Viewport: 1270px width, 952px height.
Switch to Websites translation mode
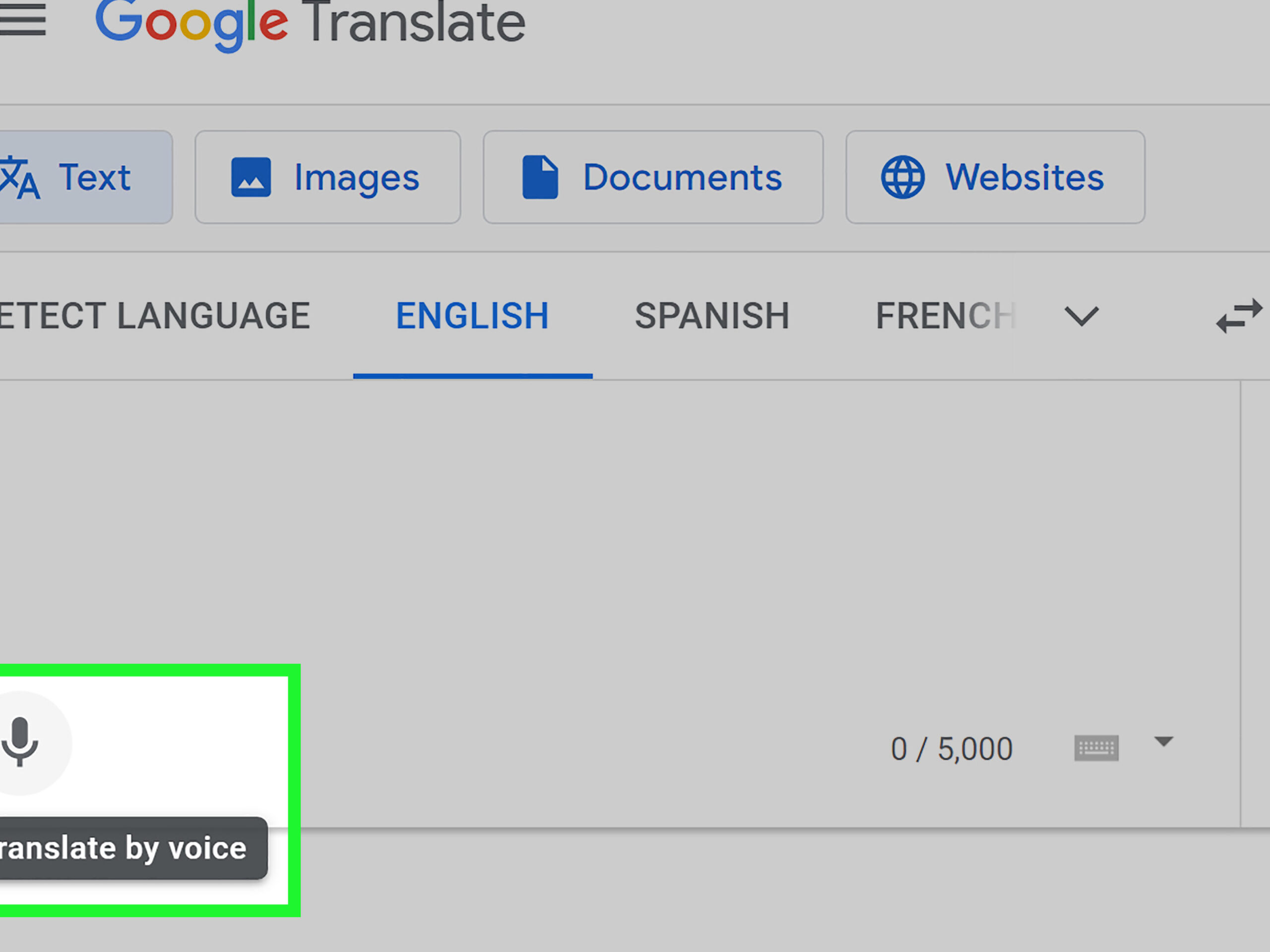point(995,177)
